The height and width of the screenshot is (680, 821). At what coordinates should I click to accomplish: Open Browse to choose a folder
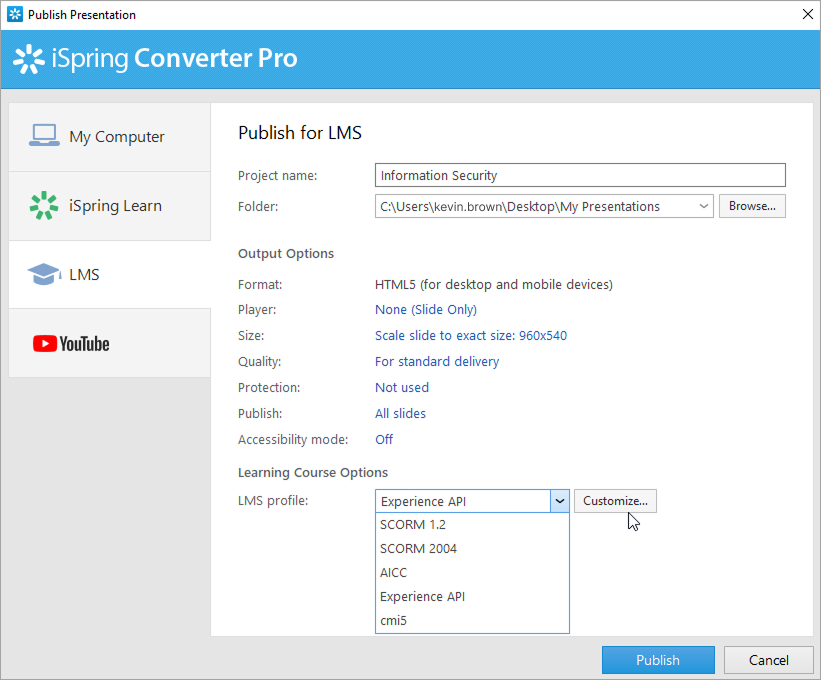(752, 207)
